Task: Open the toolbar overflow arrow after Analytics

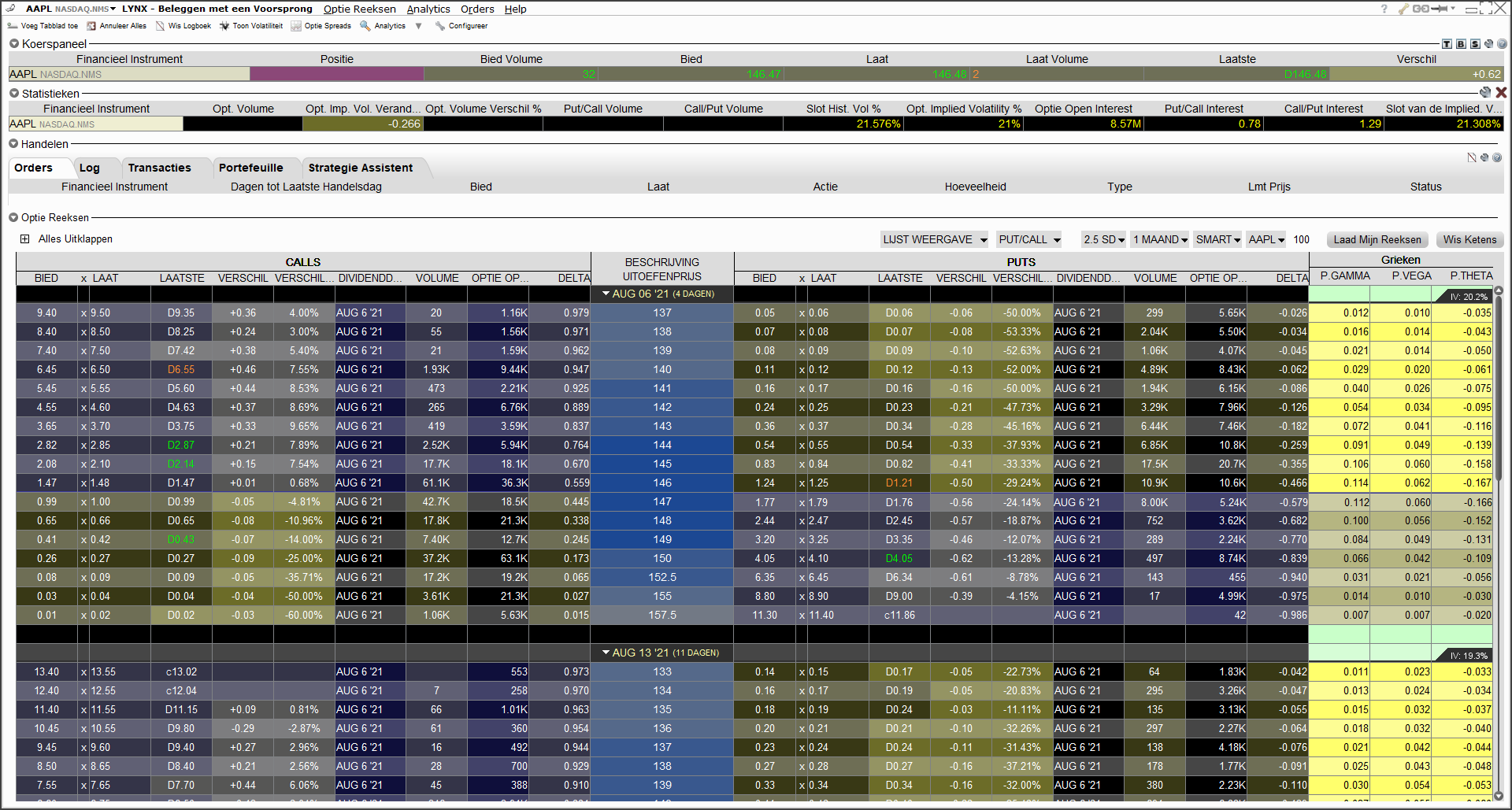Action: tap(419, 26)
